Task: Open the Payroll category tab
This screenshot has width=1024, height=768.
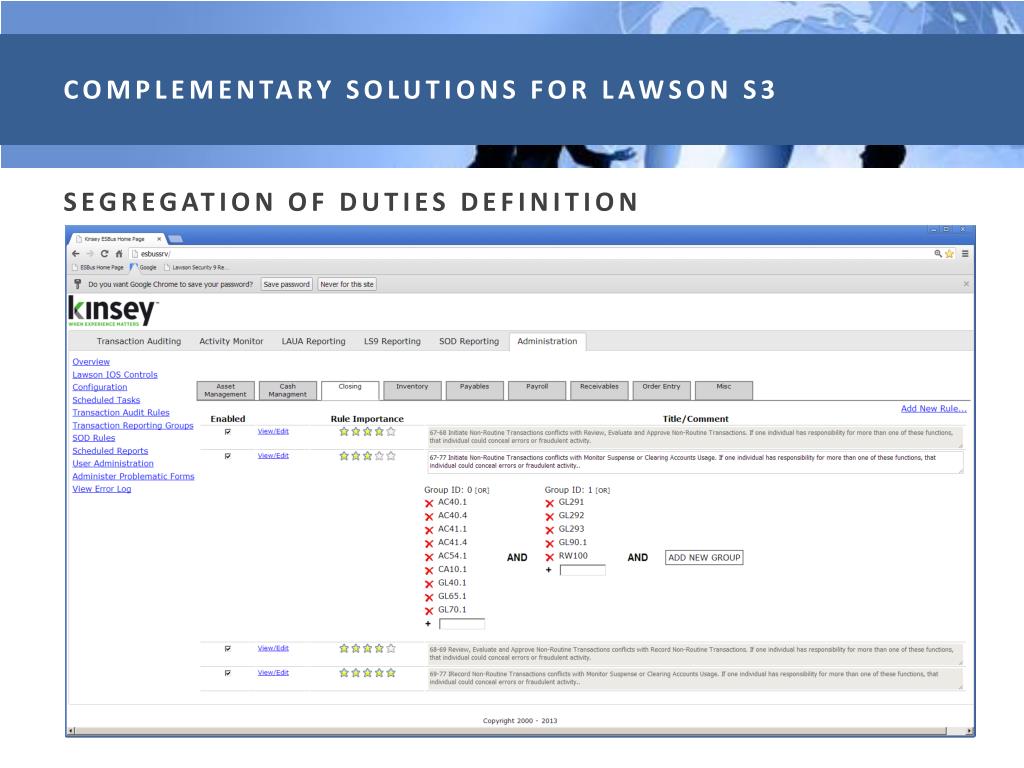Action: 537,390
